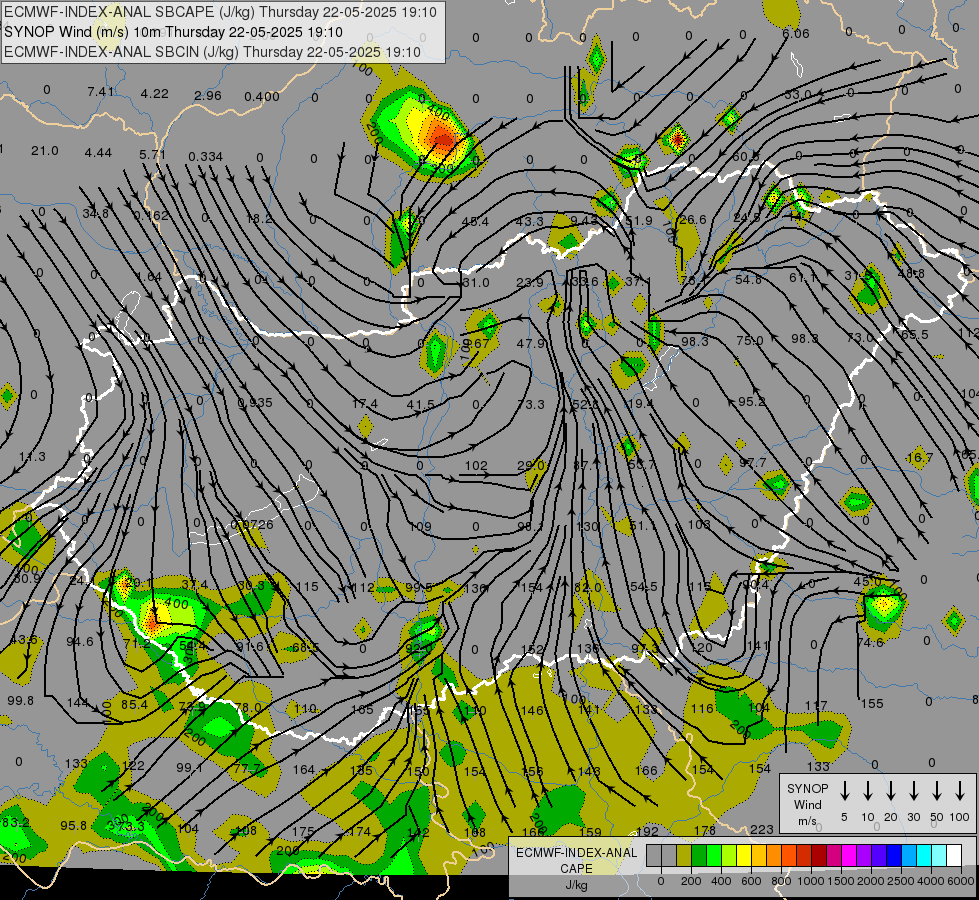
Task: Click the '2500' tick label in the CAPE legend
Action: (901, 881)
